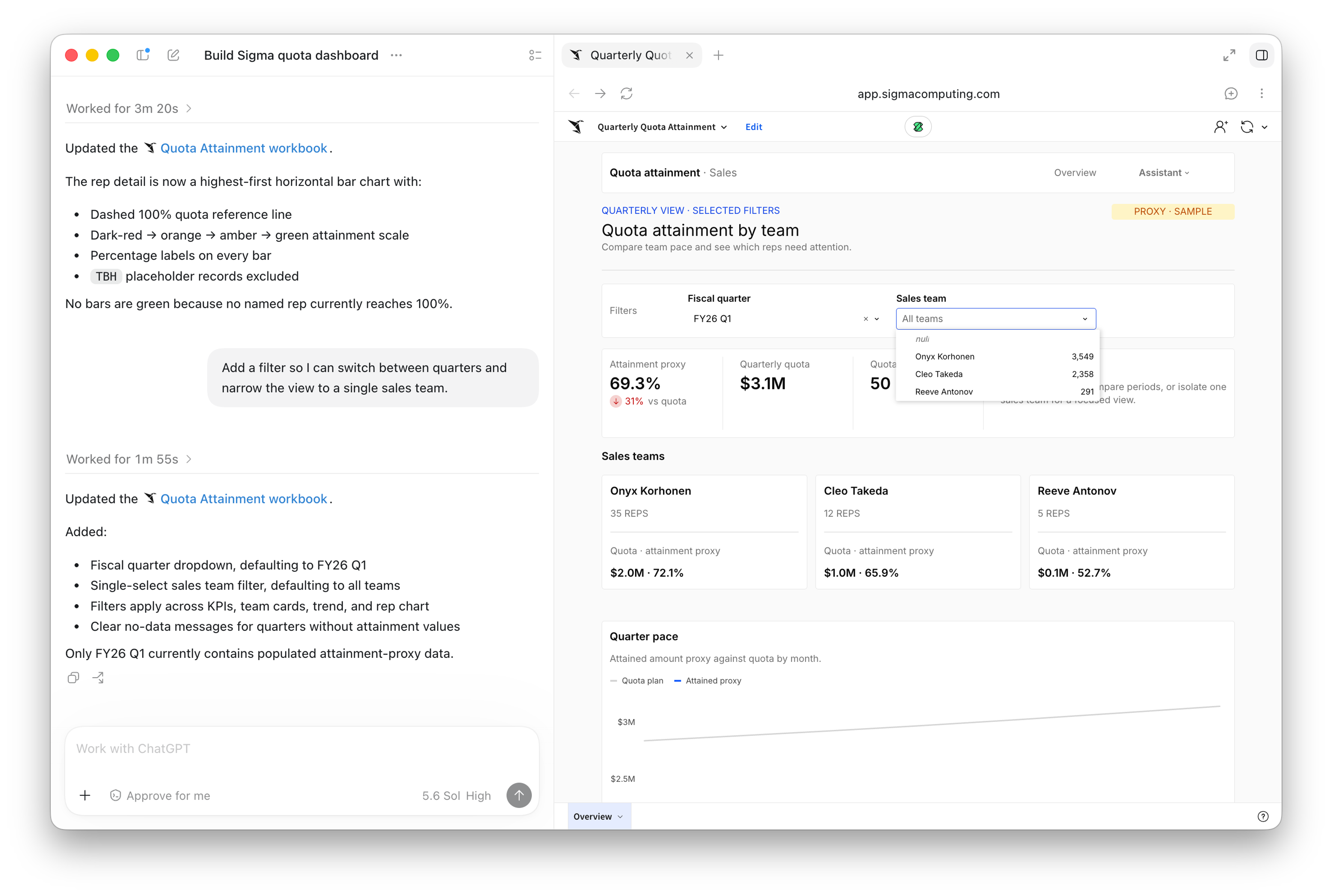
Task: Open the Overview page tab menu at bottom
Action: tap(599, 817)
